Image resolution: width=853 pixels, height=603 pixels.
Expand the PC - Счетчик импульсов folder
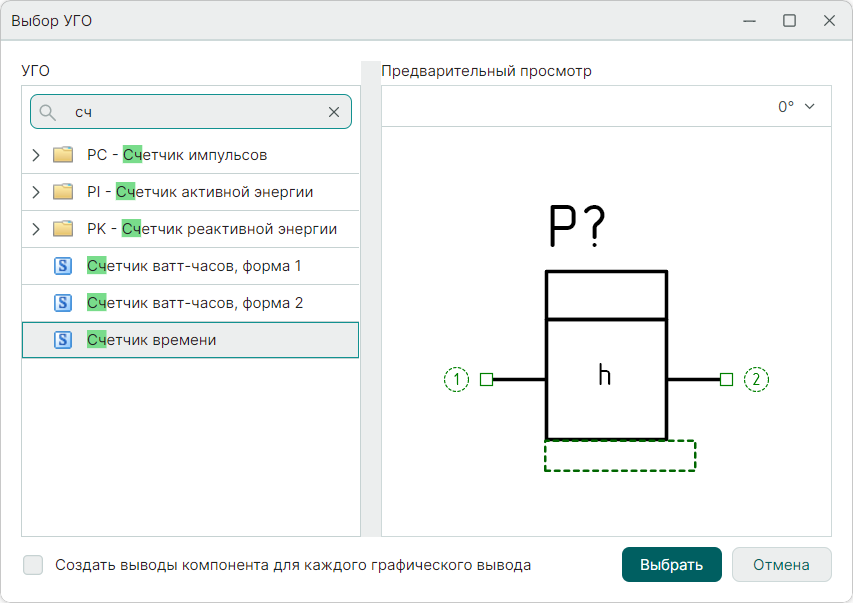coord(36,155)
